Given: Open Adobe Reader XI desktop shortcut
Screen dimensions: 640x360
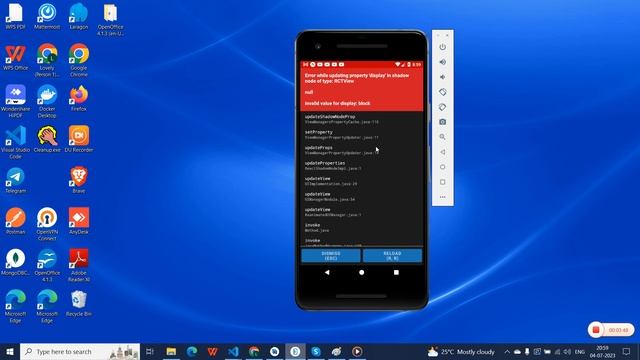Looking at the screenshot, I should 78,265.
